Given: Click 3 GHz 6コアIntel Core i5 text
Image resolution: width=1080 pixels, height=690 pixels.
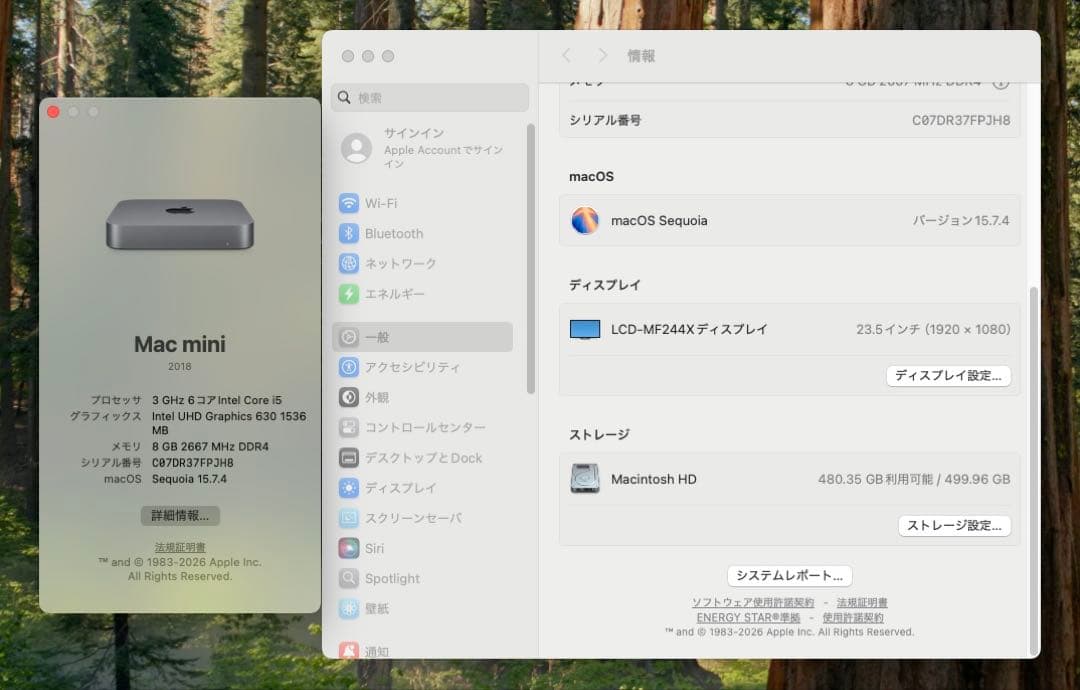Looking at the screenshot, I should (x=217, y=400).
